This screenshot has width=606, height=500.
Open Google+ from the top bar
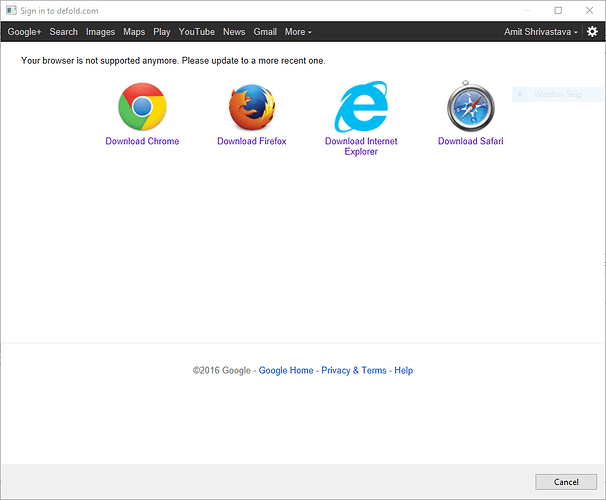click(x=24, y=32)
